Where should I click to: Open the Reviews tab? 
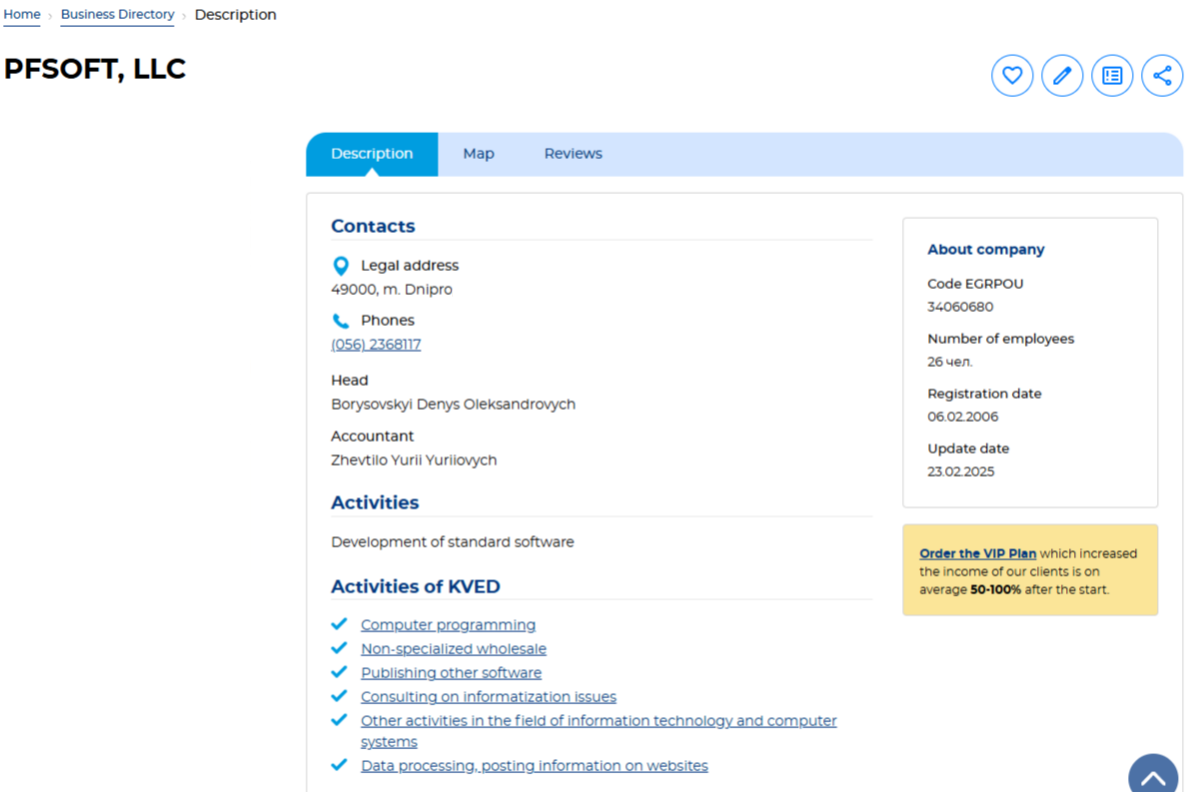[x=573, y=154]
